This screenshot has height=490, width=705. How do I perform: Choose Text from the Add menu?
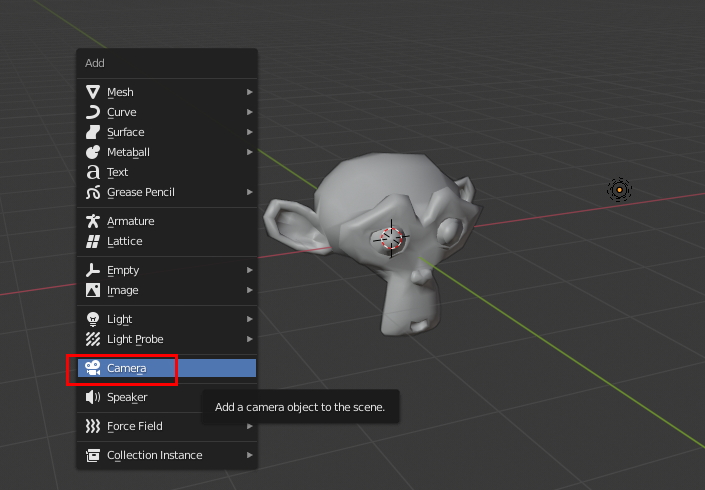tap(167, 172)
